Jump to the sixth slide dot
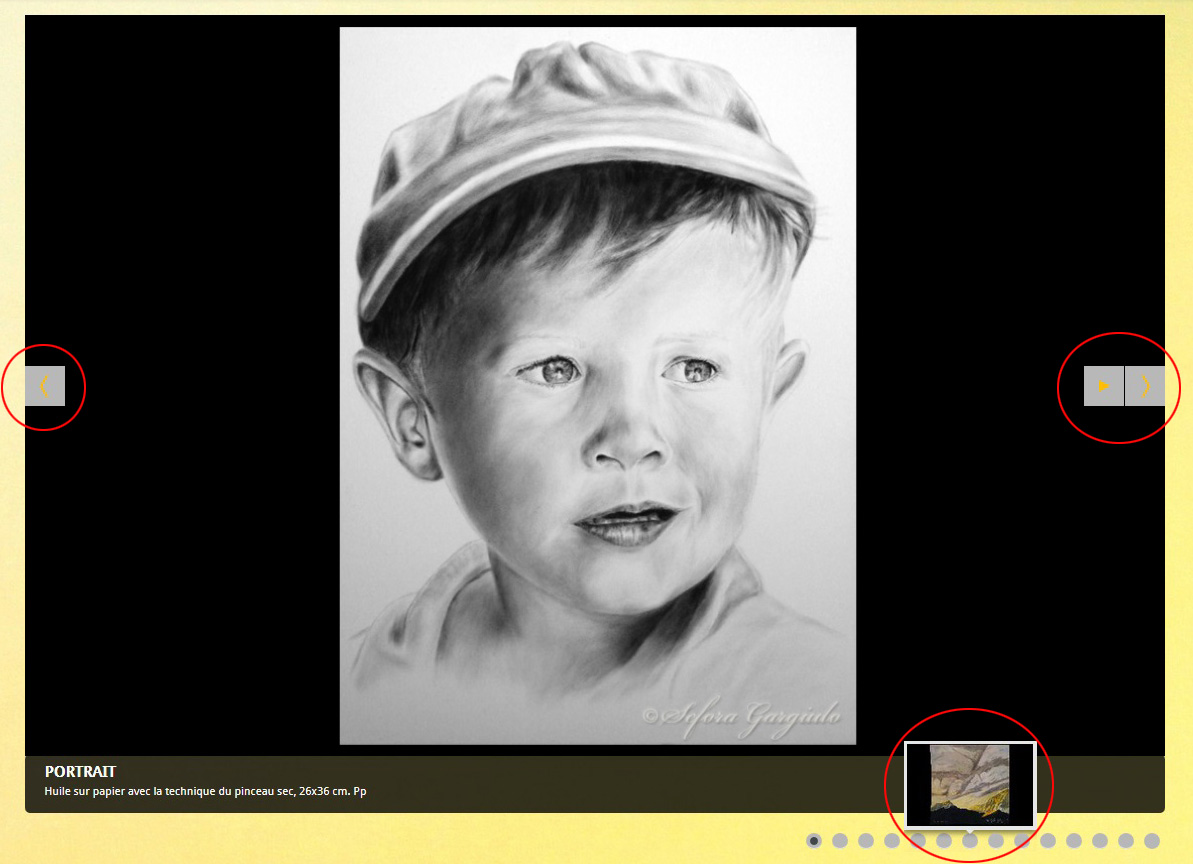1193x864 pixels. tap(944, 840)
